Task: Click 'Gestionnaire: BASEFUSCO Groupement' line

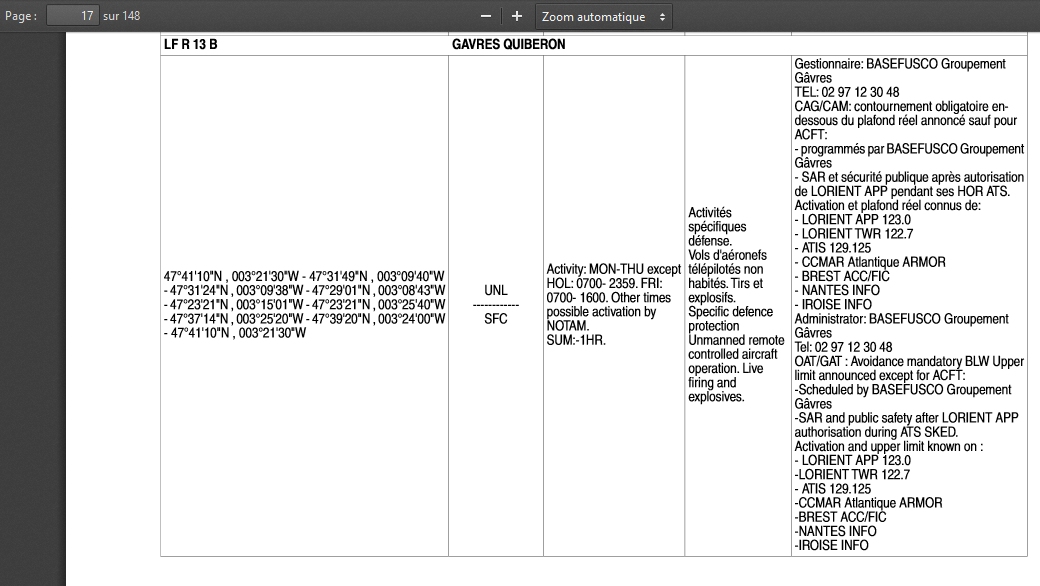Action: point(900,64)
